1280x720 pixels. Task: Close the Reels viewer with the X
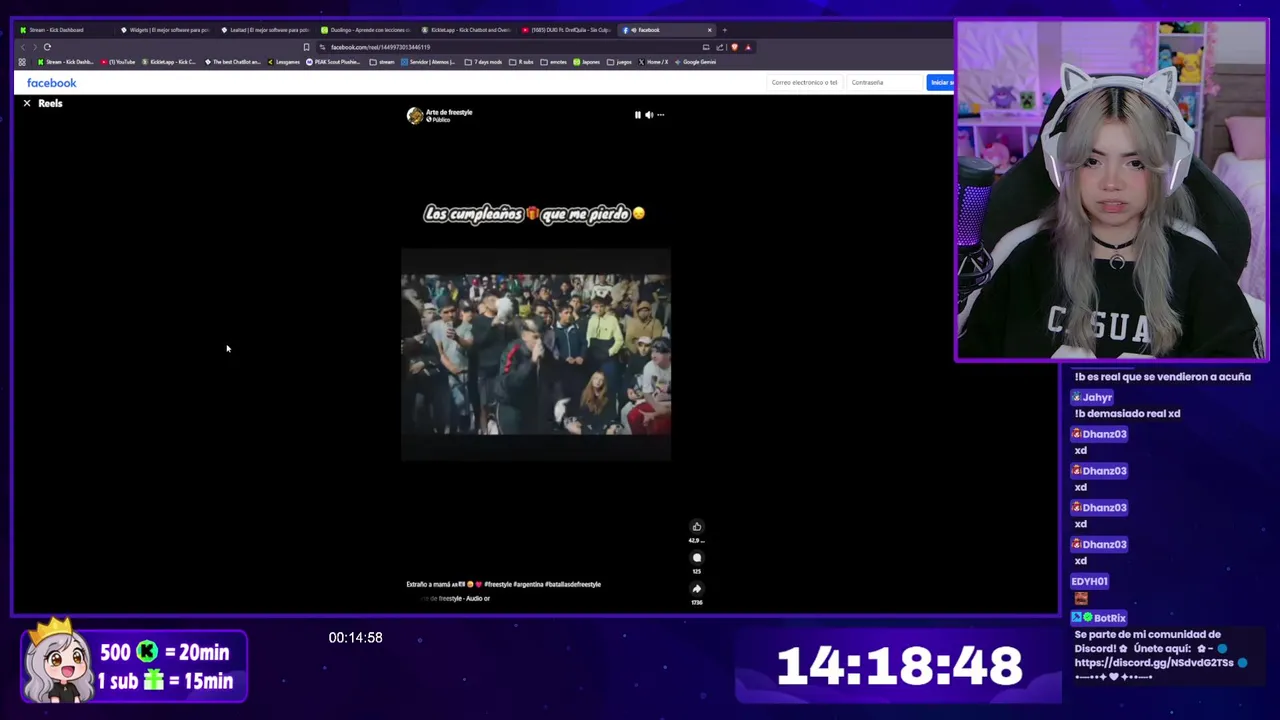click(27, 103)
